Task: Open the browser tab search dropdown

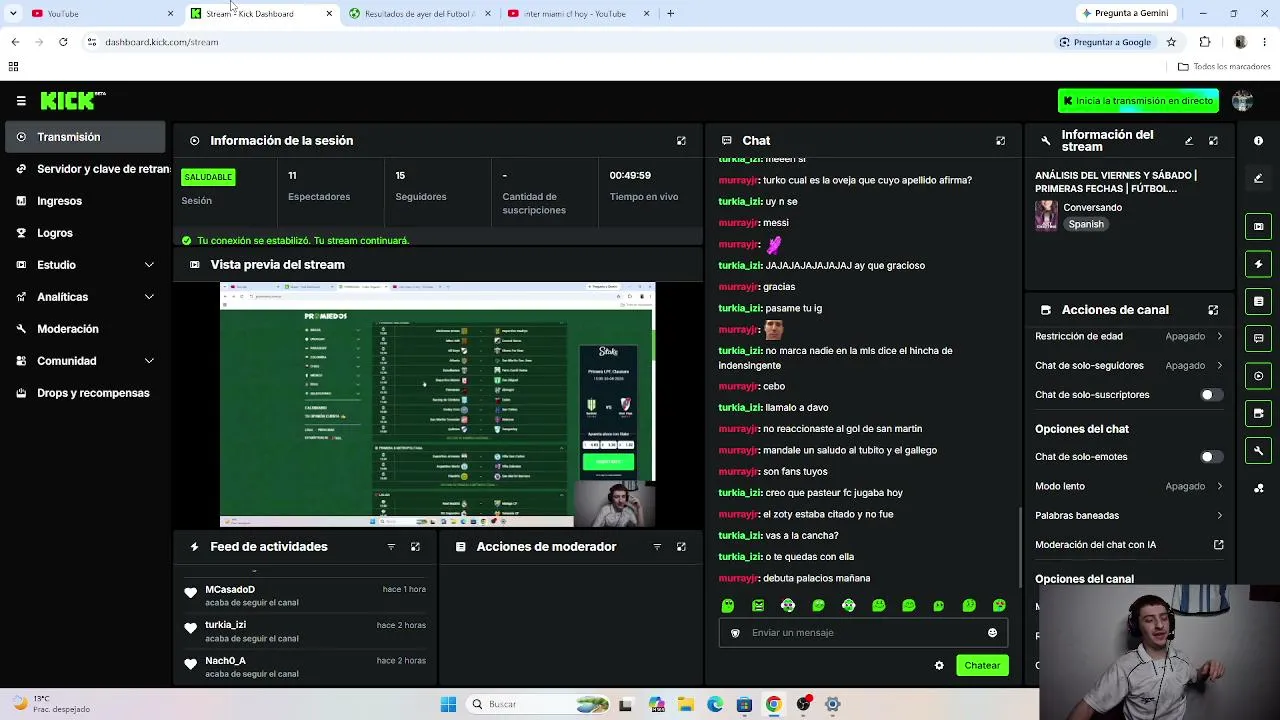Action: pos(13,13)
